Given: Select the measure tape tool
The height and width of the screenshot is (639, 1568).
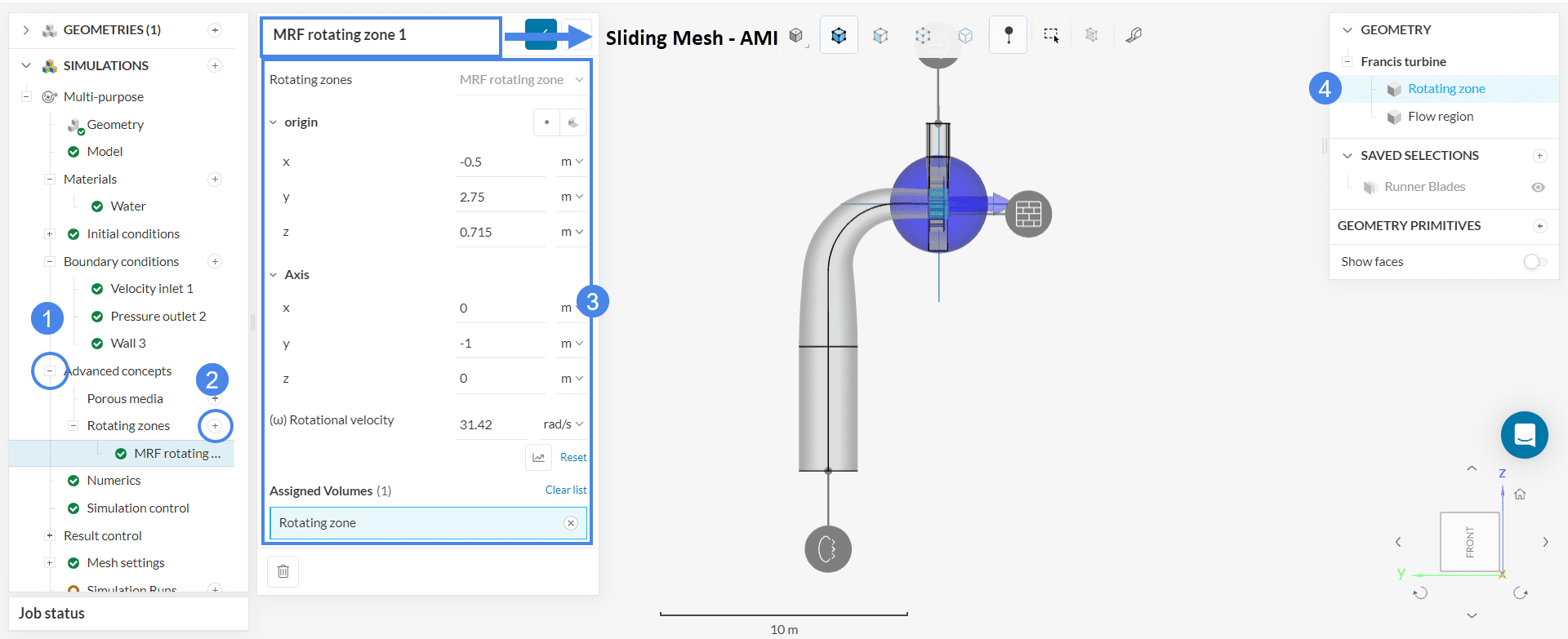Looking at the screenshot, I should (x=1134, y=35).
